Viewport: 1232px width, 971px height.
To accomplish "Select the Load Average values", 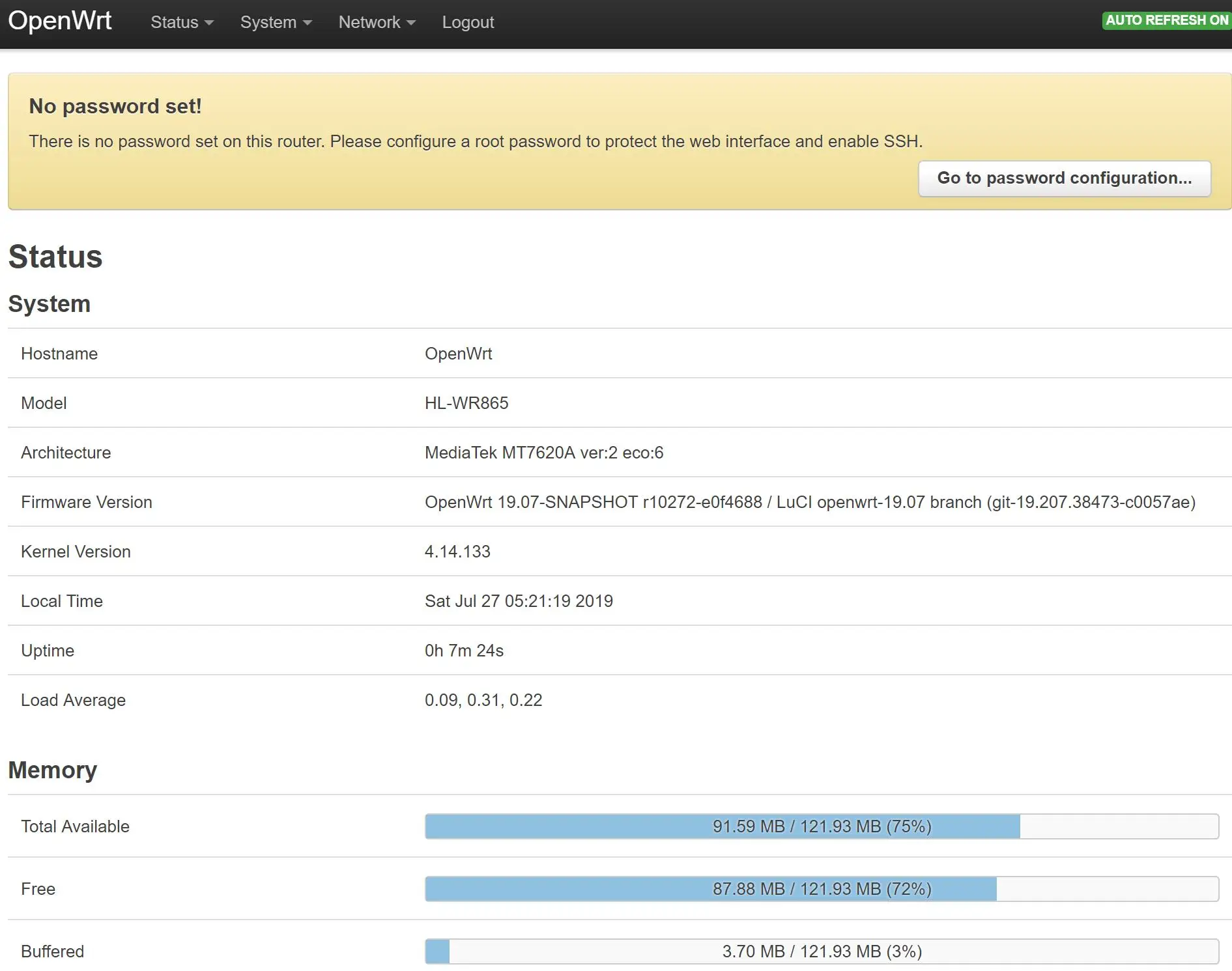I will click(x=483, y=700).
